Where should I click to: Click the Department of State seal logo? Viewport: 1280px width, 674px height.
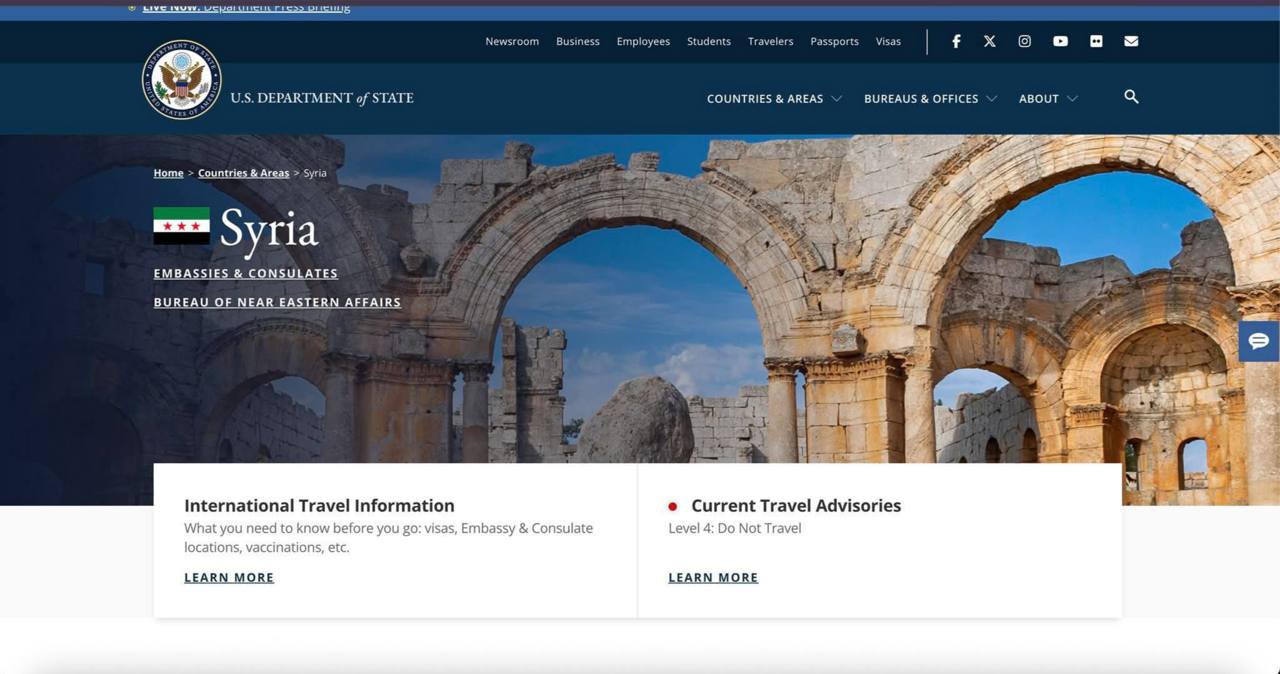182,80
